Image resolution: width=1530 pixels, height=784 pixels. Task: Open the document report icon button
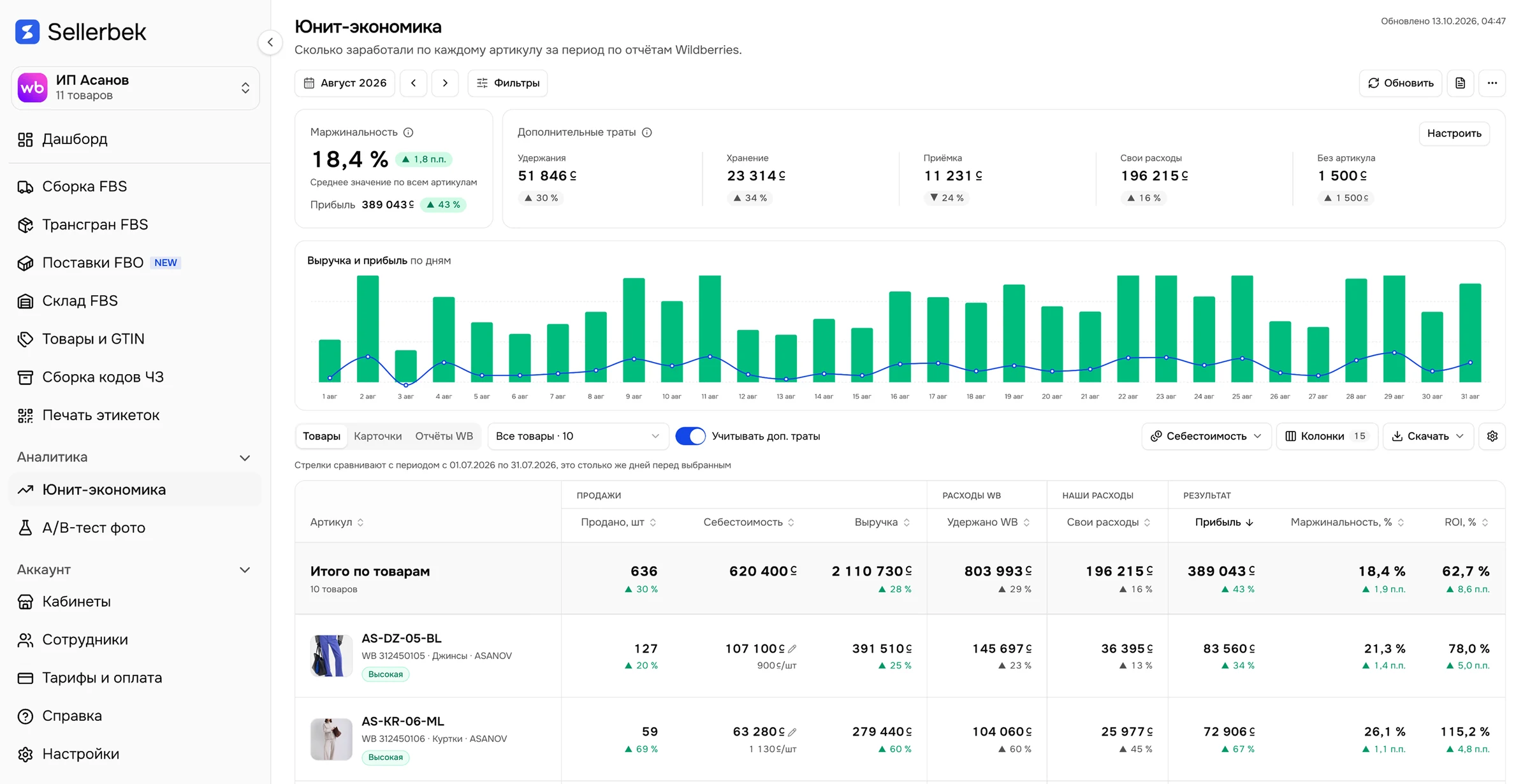(1461, 83)
